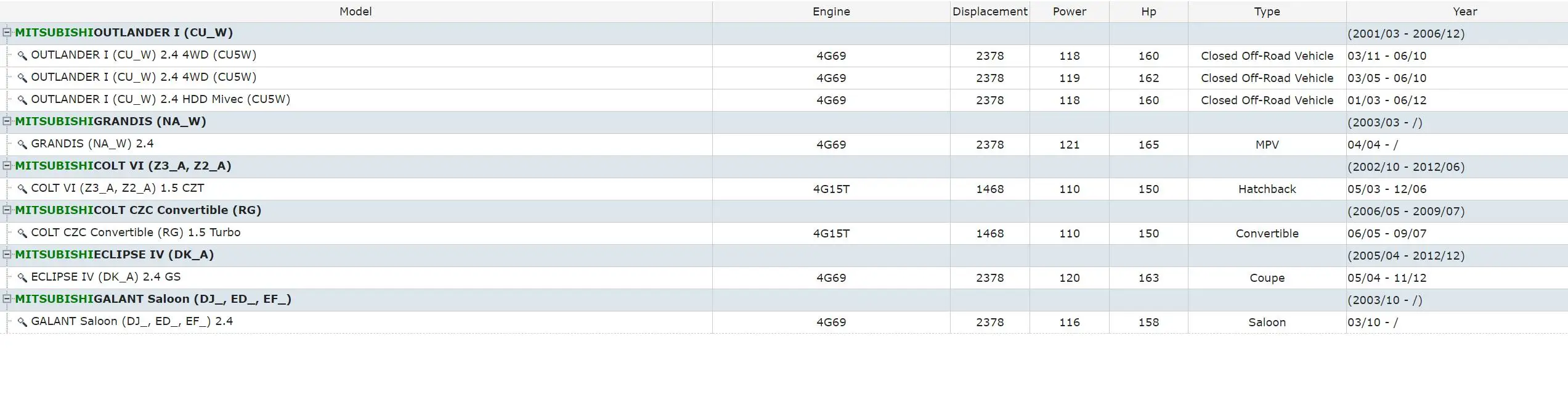
Task: Collapse the MITSUBISHI GALANT Saloon group
Action: pos(7,299)
